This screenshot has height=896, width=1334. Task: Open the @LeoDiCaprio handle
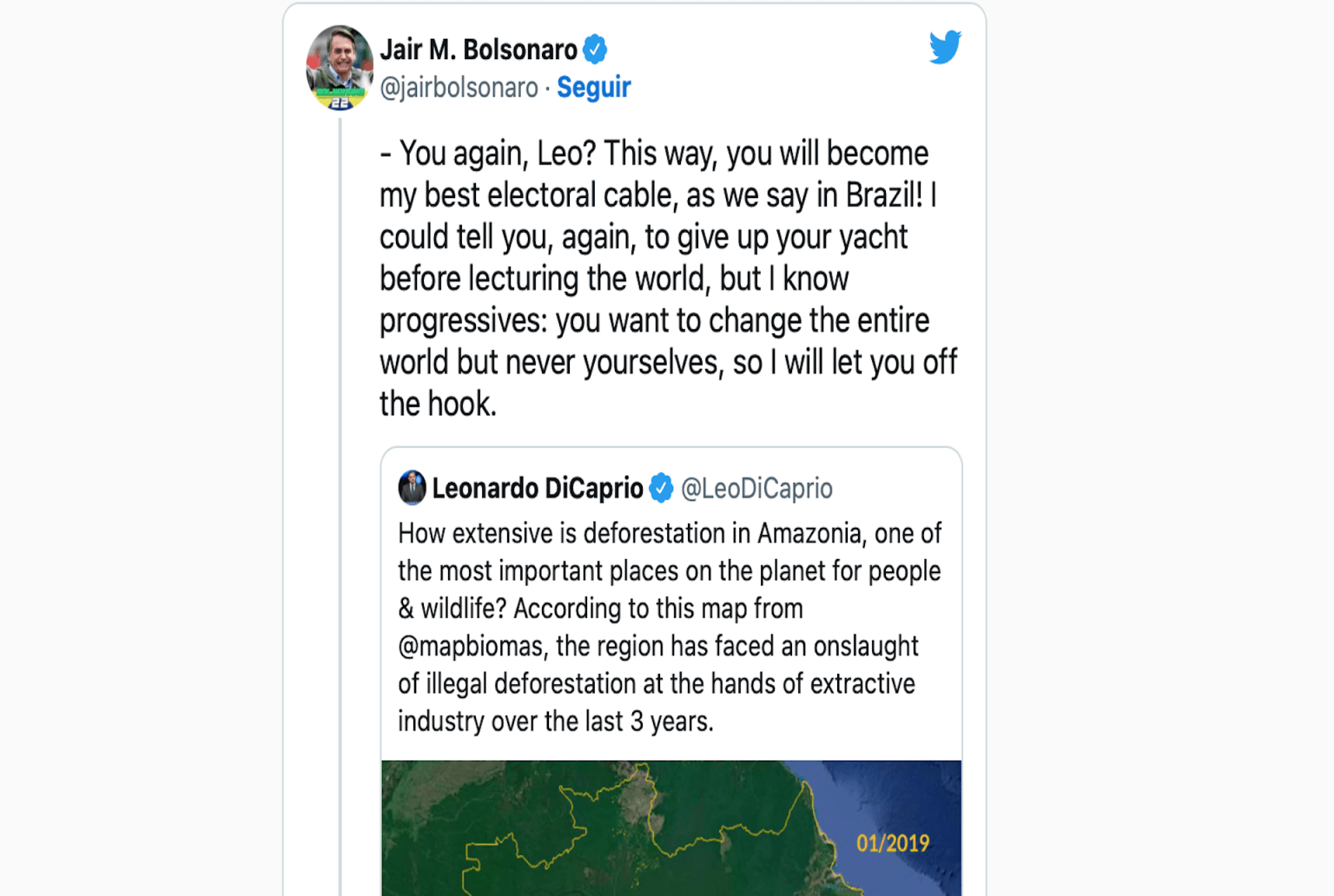pos(756,488)
